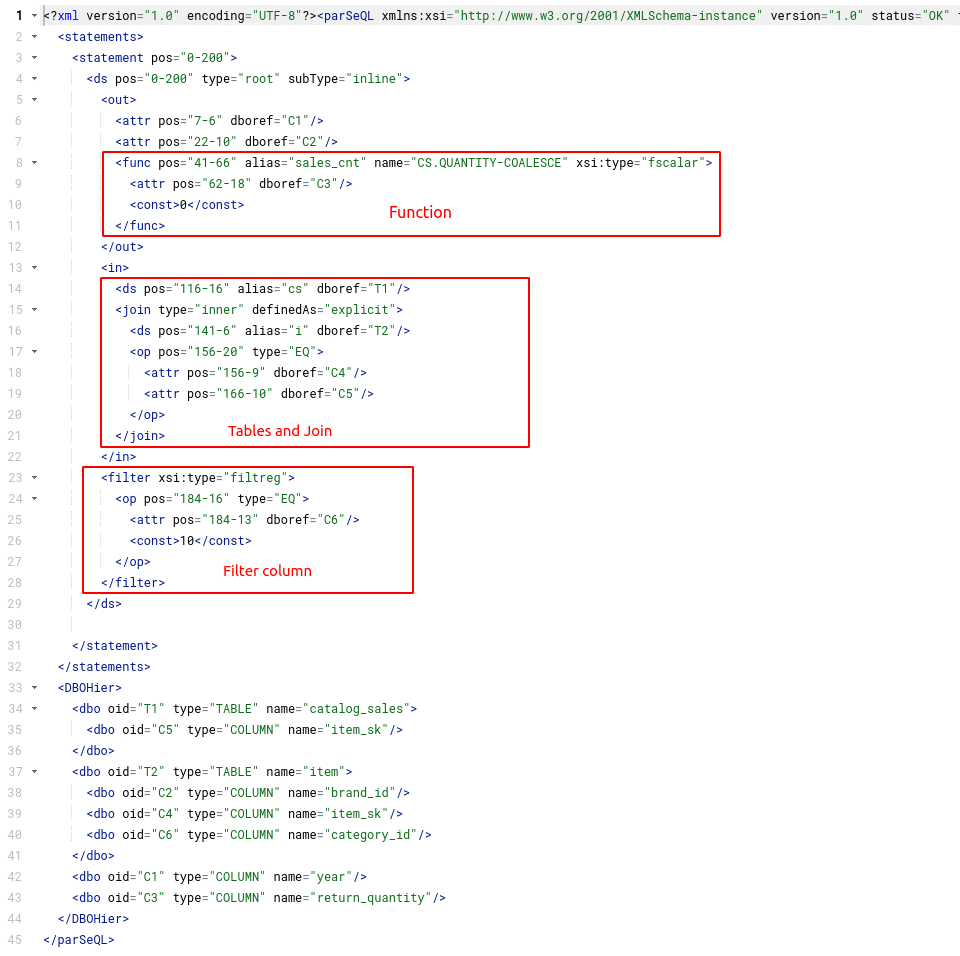
Task: Collapse the func element at line 8
Action: [x=34, y=162]
